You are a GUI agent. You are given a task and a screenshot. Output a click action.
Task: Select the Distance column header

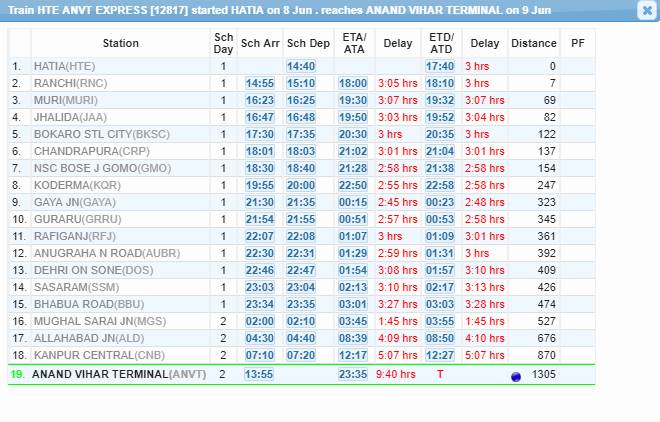click(533, 44)
